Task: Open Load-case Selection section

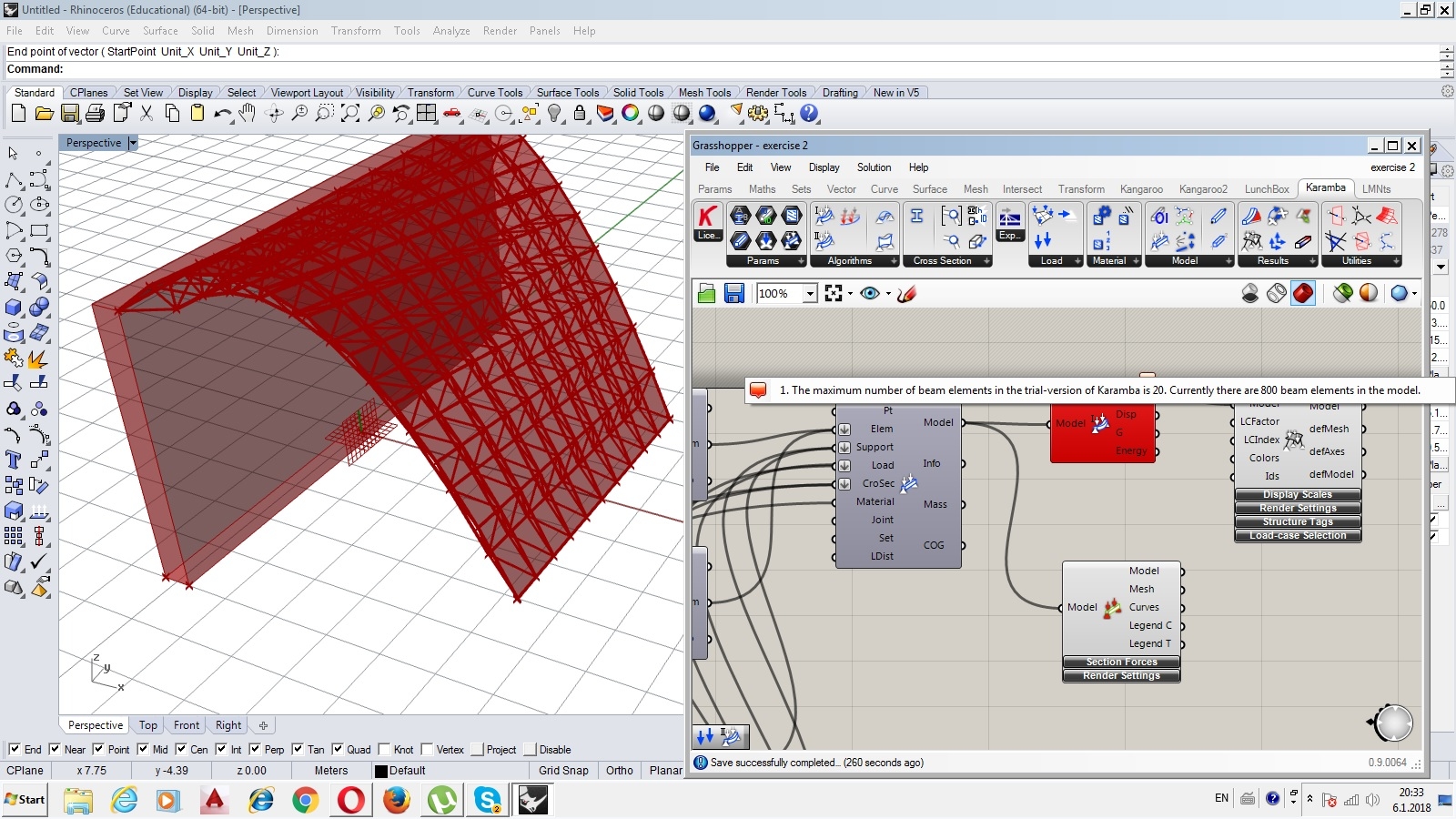Action: point(1298,535)
